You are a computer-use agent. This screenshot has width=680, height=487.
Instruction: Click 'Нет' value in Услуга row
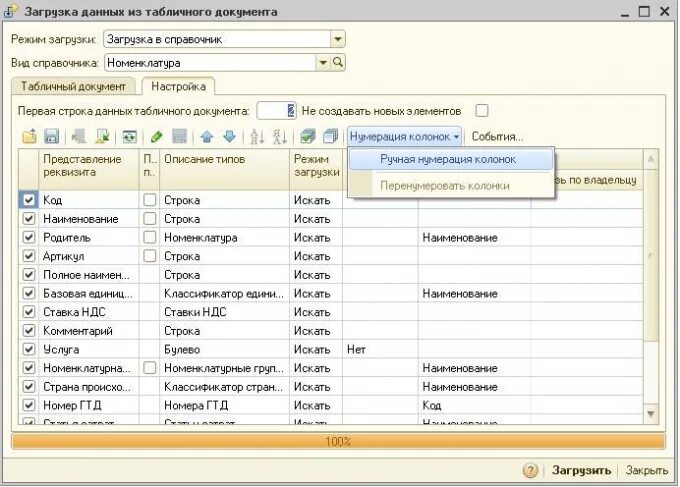[x=380, y=349]
